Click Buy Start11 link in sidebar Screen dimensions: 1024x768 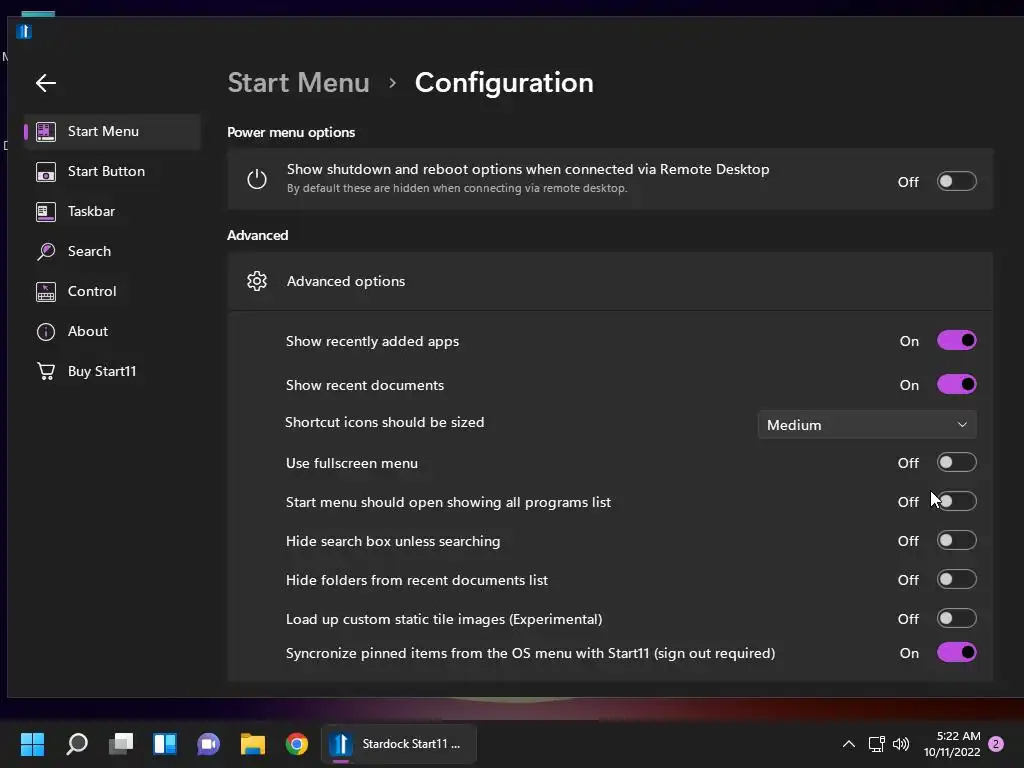tap(112, 372)
